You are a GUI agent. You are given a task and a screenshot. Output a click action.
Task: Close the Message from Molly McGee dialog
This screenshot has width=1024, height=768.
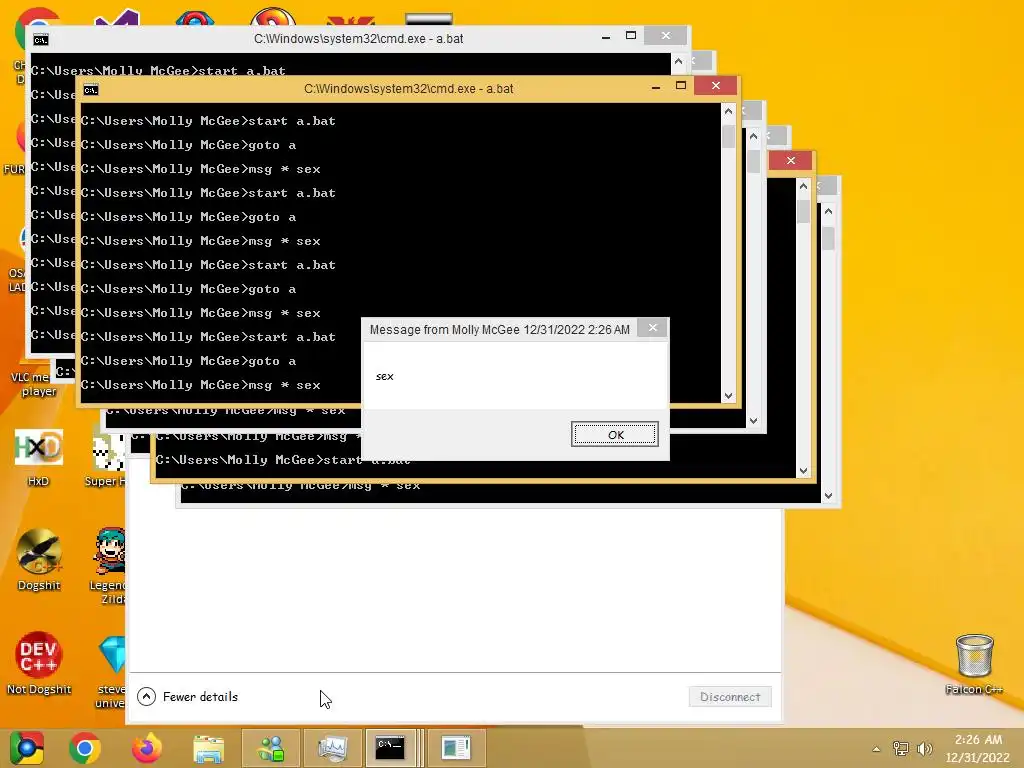click(x=652, y=328)
